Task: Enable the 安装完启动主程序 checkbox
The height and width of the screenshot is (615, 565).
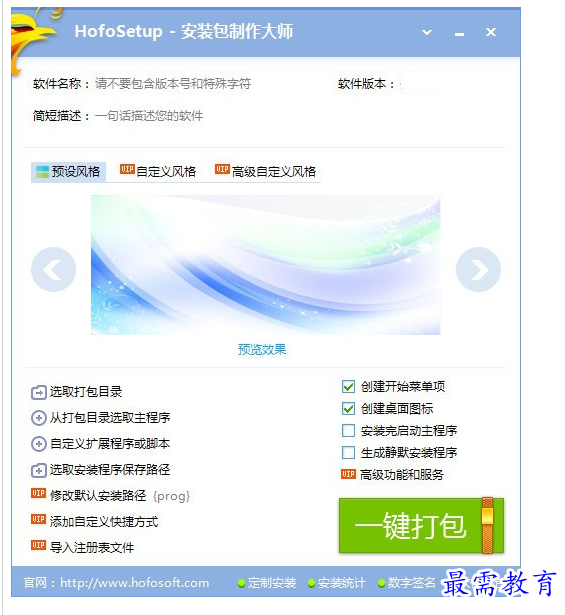Action: click(x=348, y=430)
